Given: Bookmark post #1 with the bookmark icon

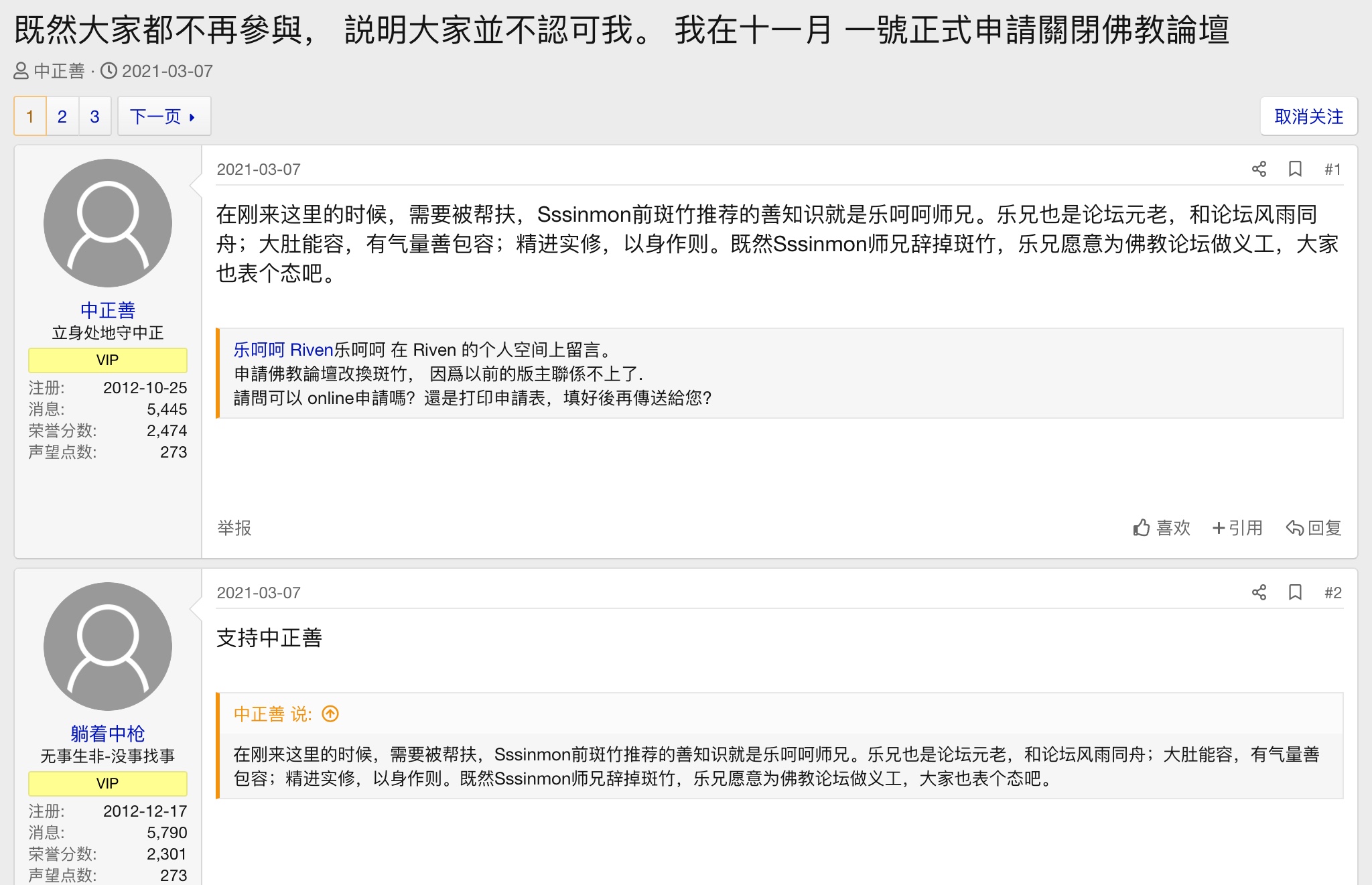Looking at the screenshot, I should [1295, 169].
